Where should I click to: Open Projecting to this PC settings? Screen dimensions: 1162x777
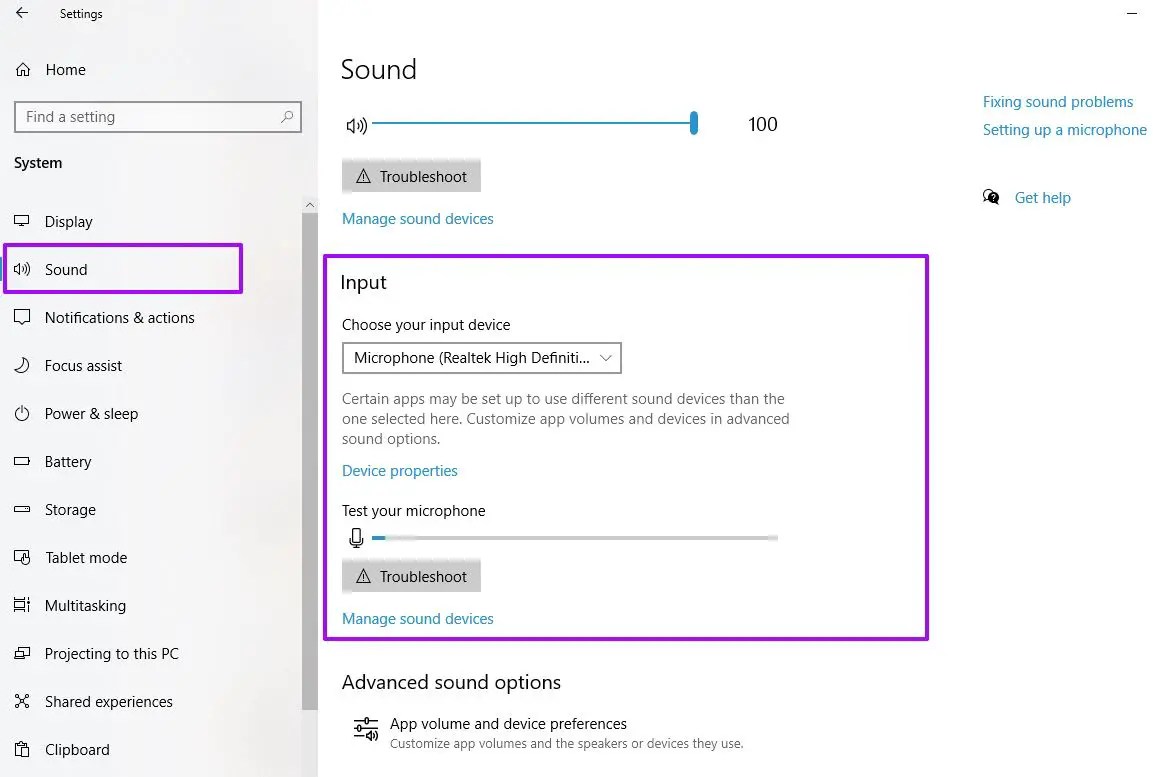pos(22,653)
